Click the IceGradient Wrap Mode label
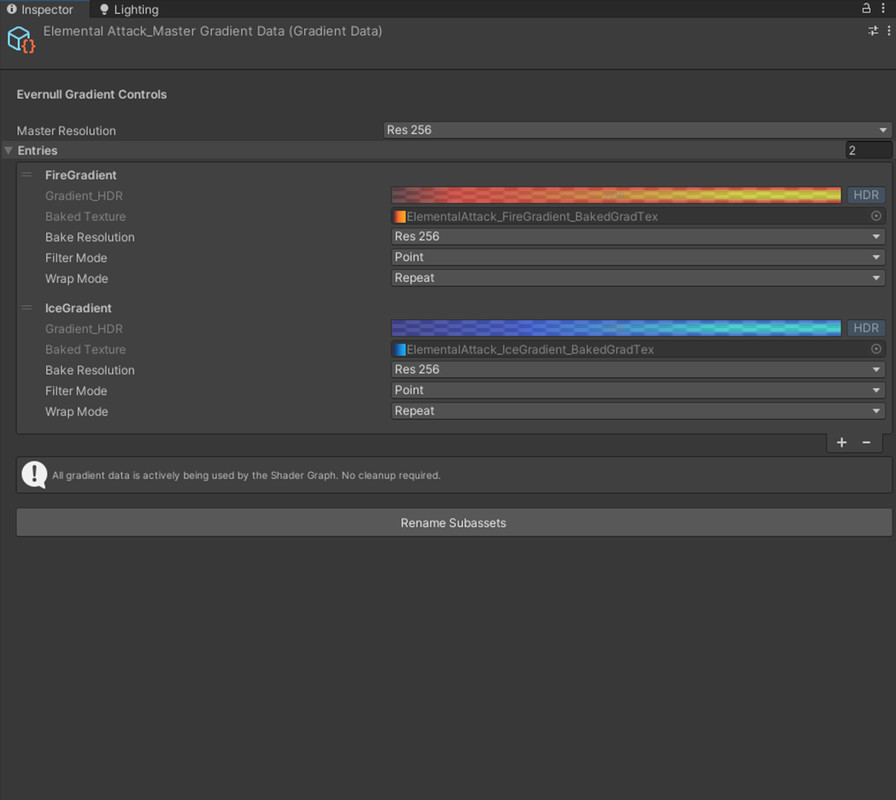 tap(77, 412)
